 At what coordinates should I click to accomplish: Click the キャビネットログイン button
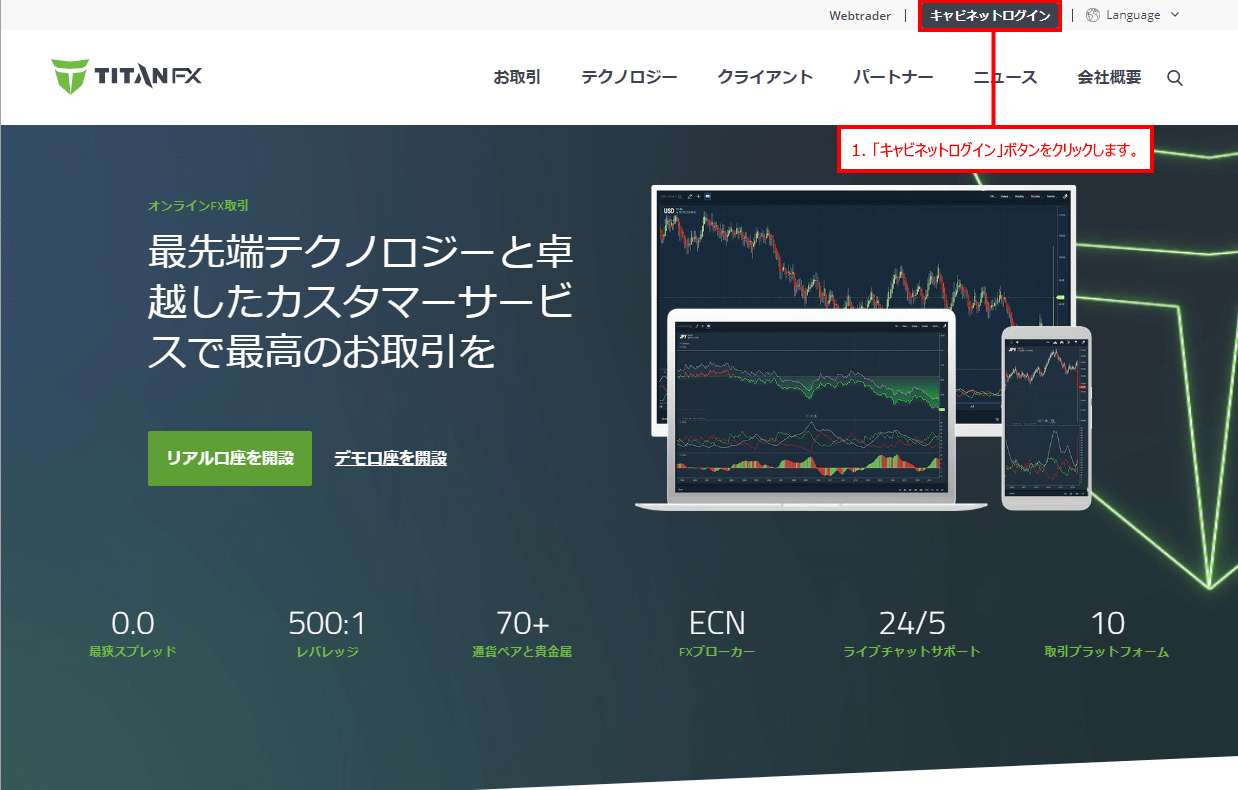[x=989, y=15]
